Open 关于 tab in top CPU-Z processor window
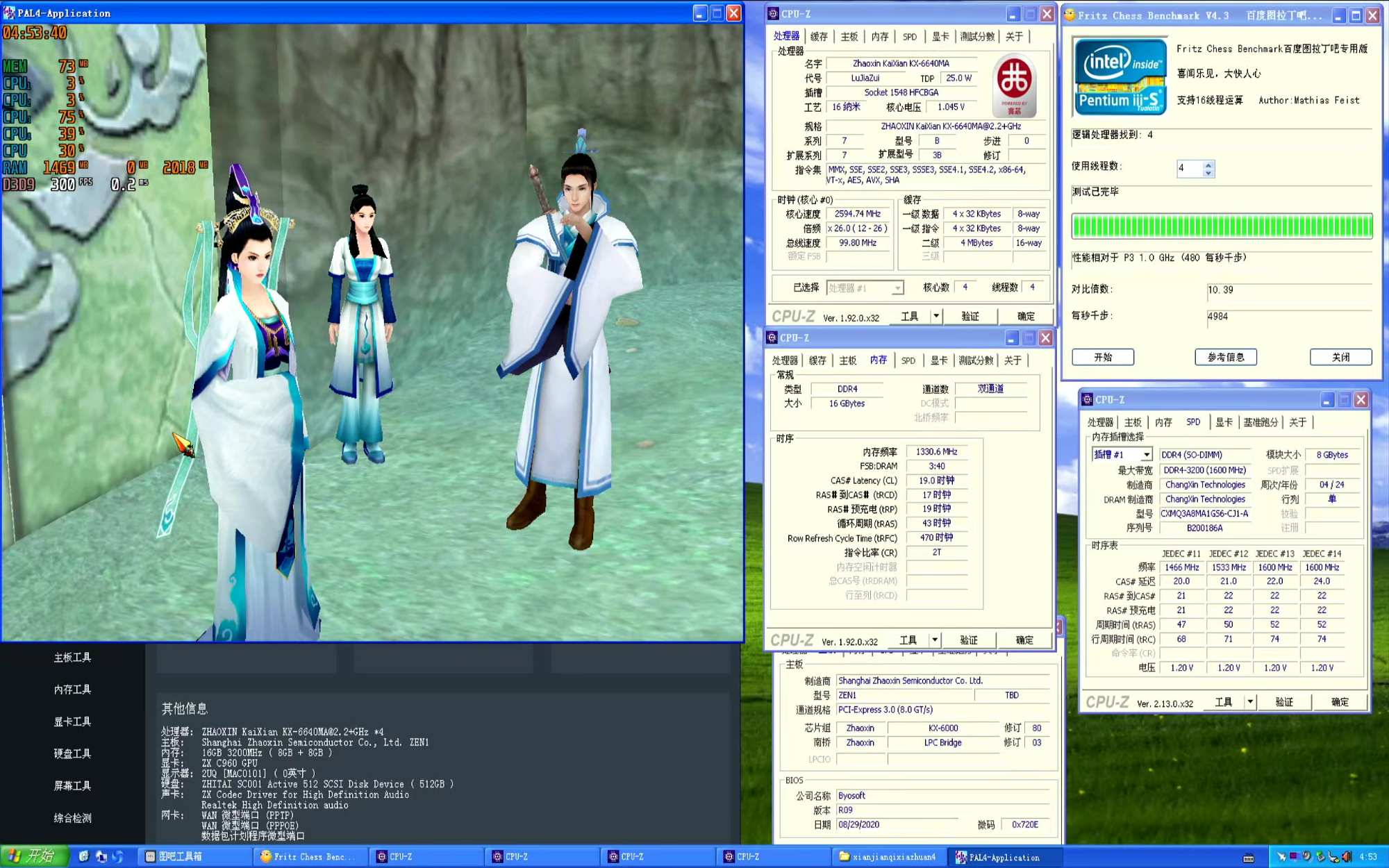Screen dimensions: 1389x868 click(1014, 36)
